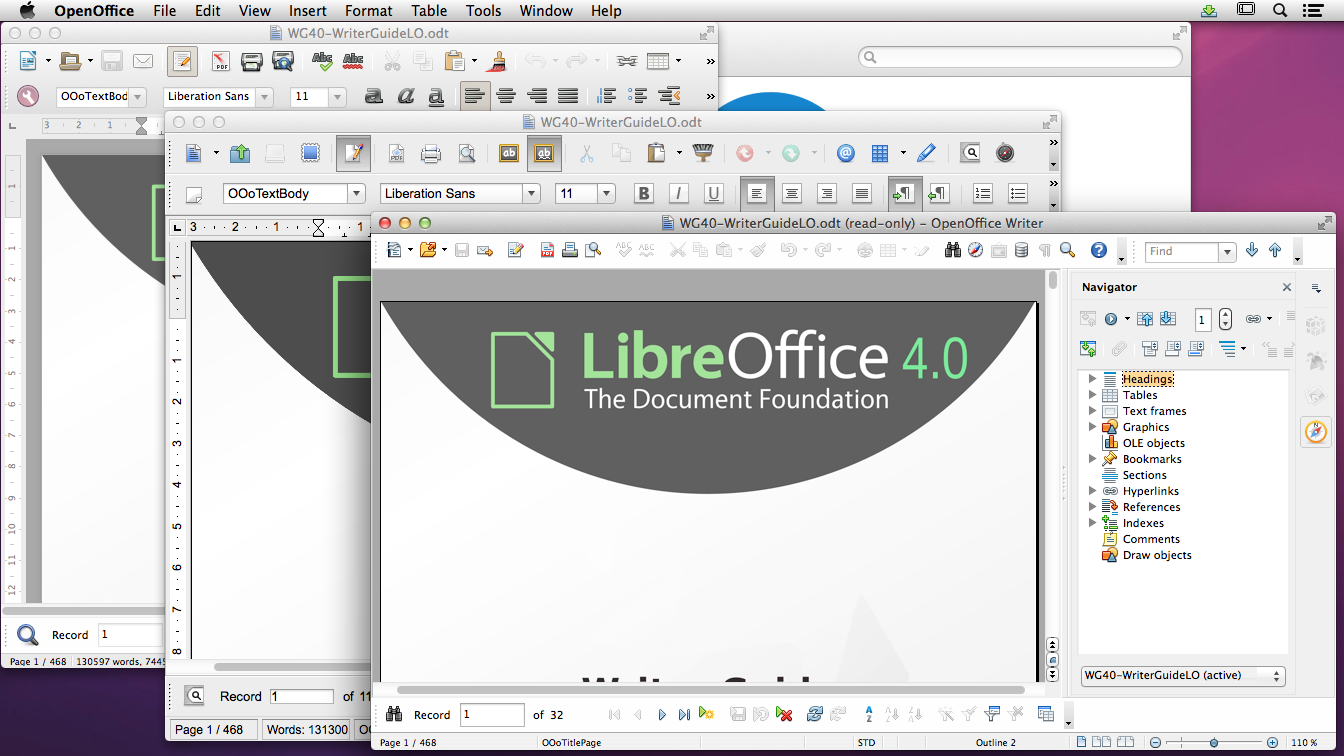
Task: Open the Liberation Sans font name dropdown
Action: click(531, 194)
